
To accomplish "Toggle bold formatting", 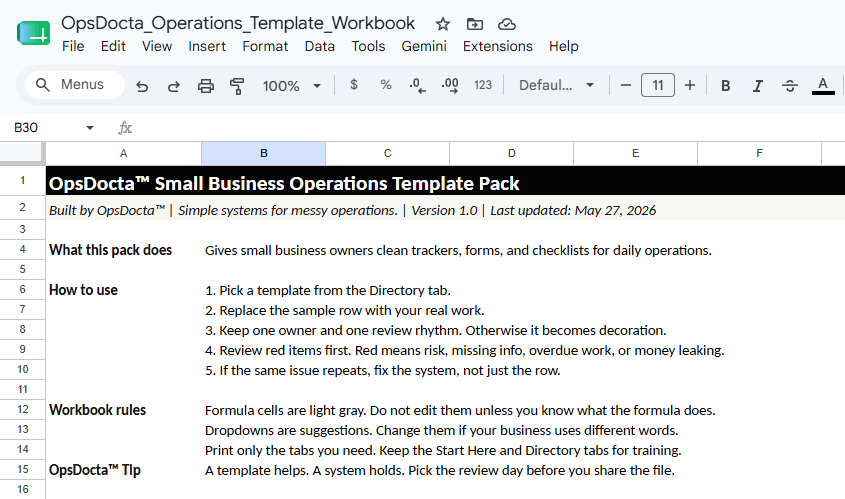I will coord(725,86).
